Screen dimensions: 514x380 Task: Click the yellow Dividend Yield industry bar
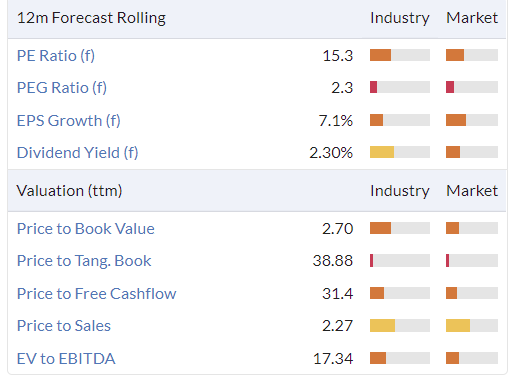[x=400, y=152]
